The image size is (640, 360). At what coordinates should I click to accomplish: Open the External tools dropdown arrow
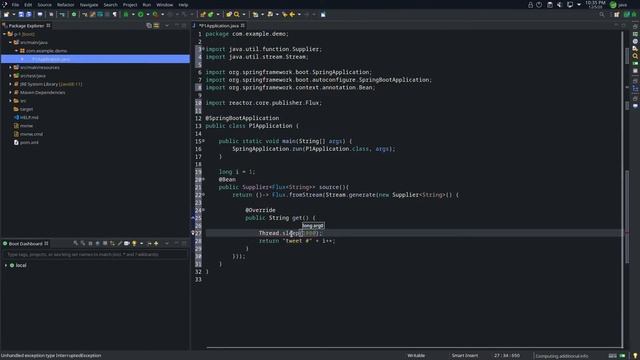pos(162,14)
